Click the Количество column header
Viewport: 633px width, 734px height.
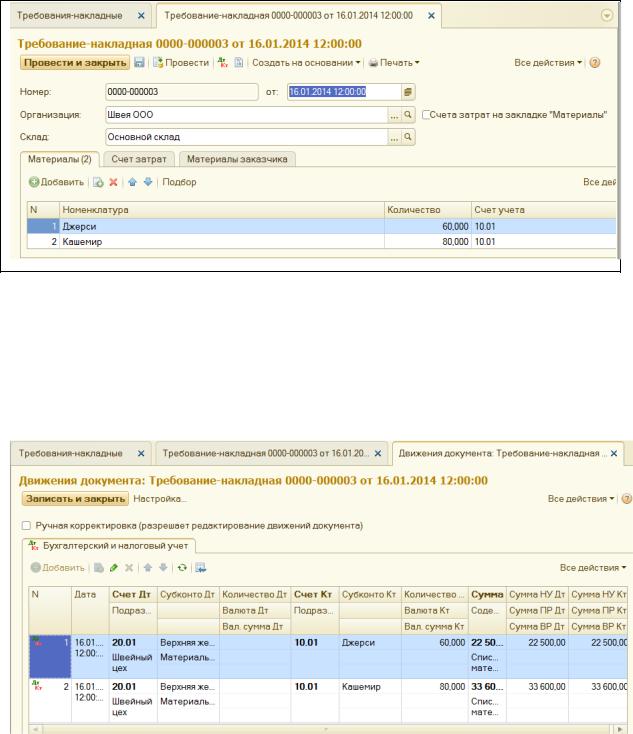[x=427, y=210]
